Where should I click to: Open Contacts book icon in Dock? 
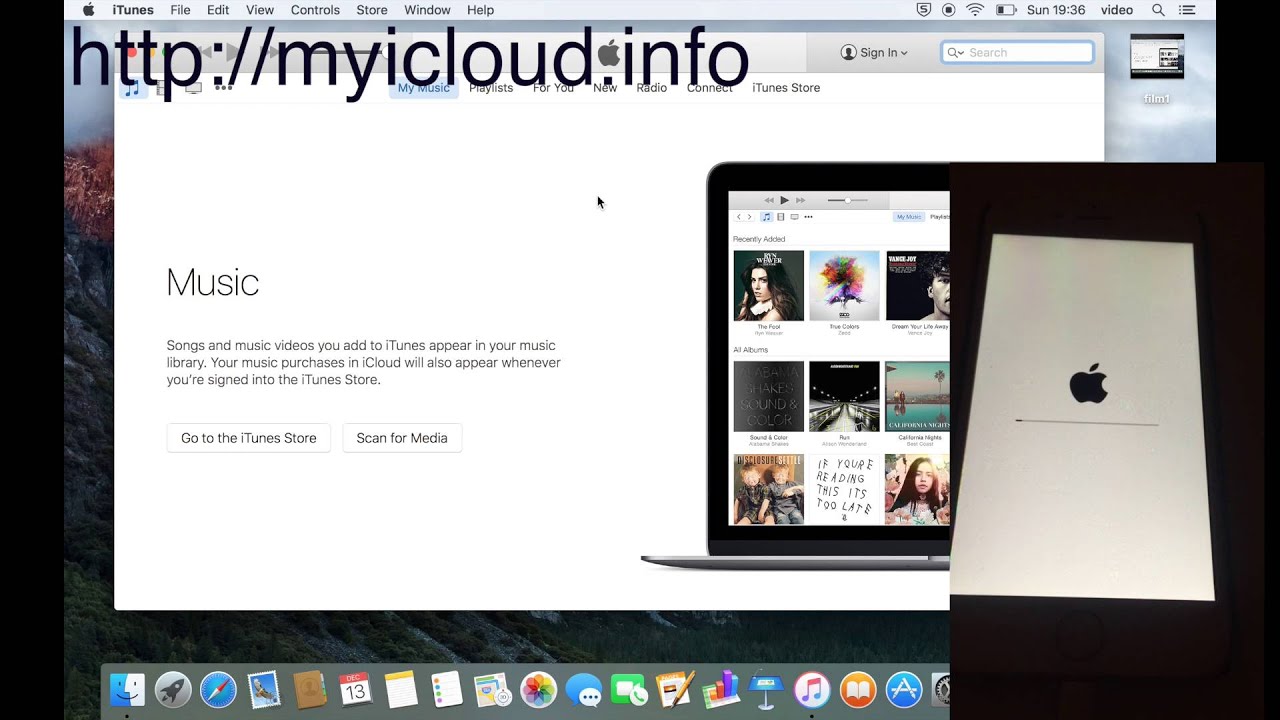click(310, 690)
